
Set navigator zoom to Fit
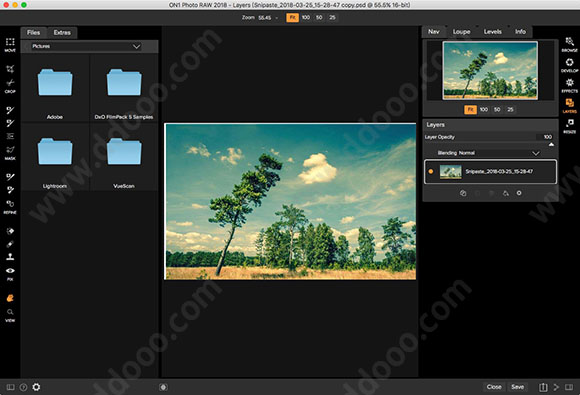pos(470,109)
